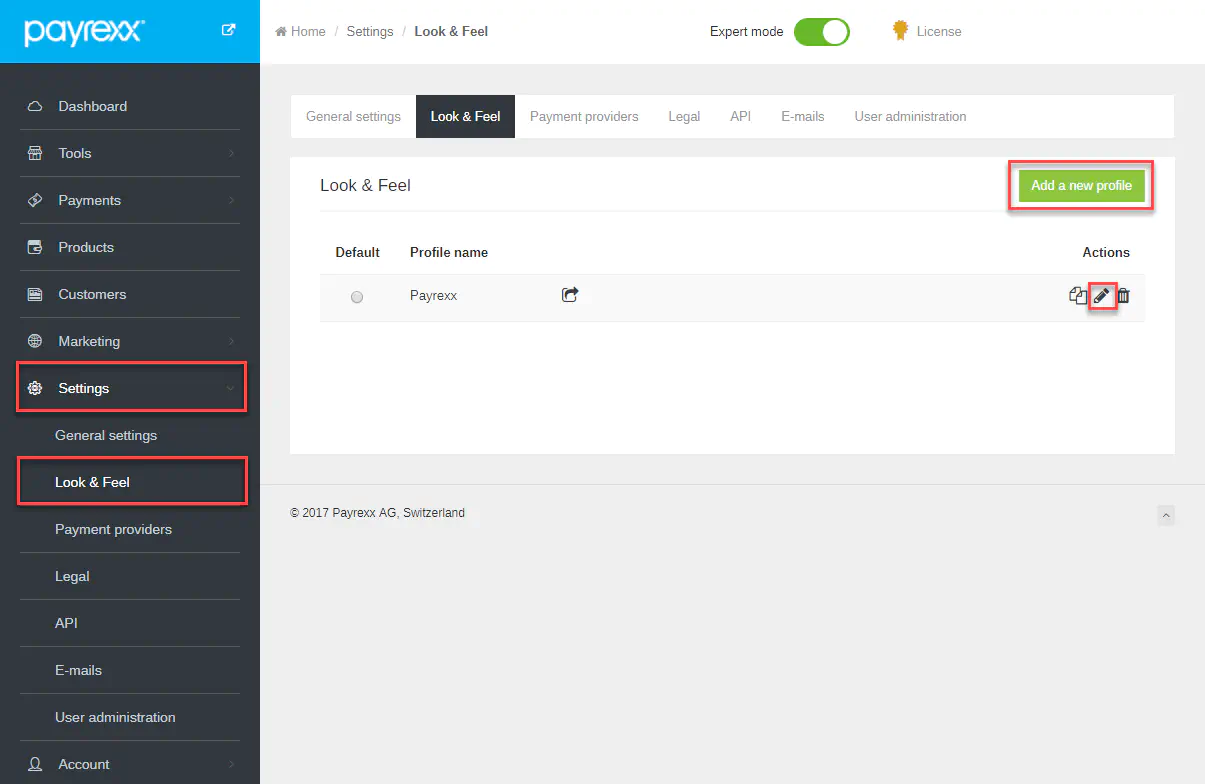
Task: Click the duplicate profile icon for Payrexx
Action: (x=1077, y=296)
